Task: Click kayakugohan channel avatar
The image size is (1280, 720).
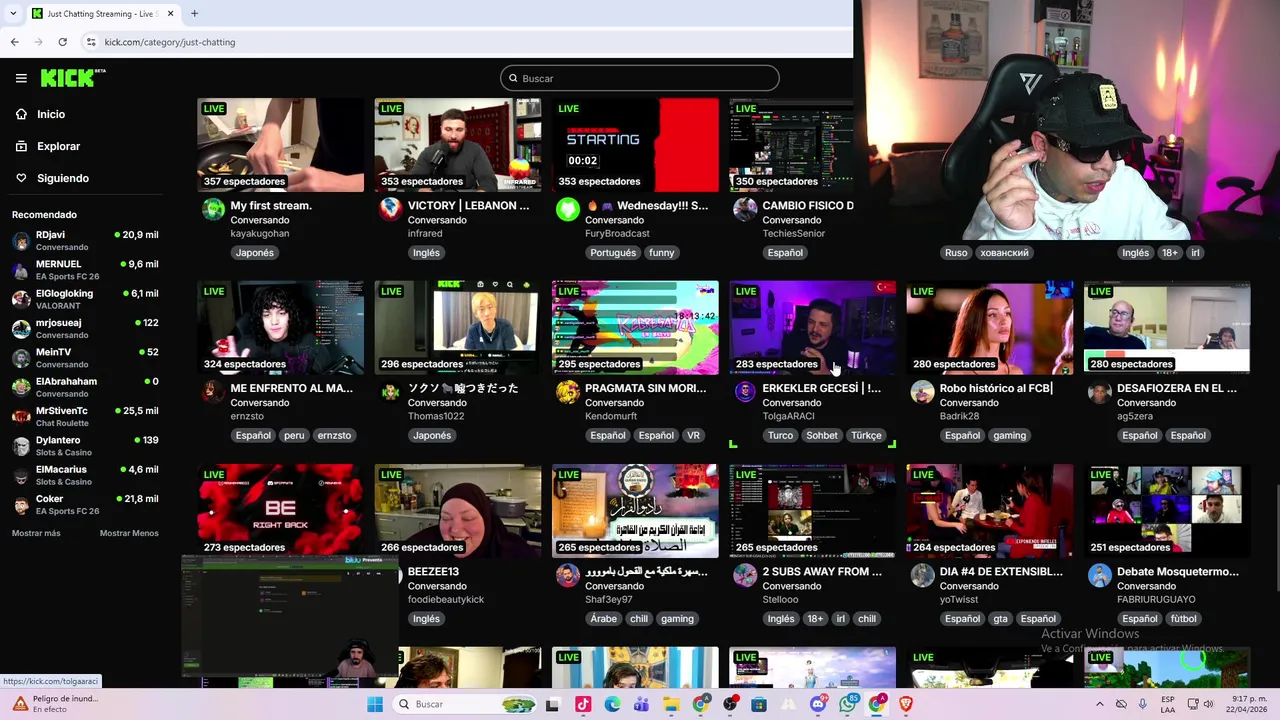Action: click(x=213, y=209)
